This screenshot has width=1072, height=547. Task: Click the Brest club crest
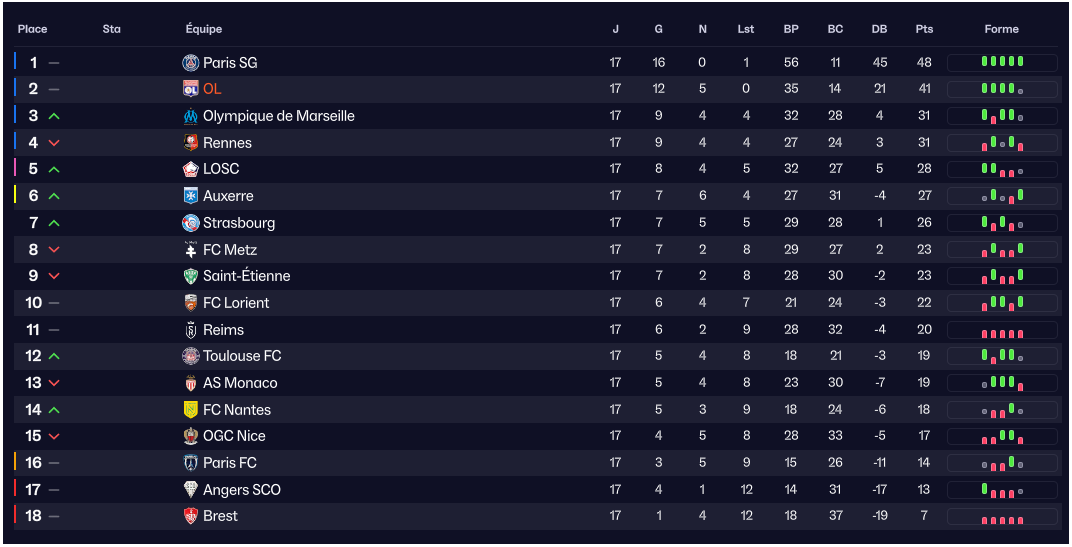tap(191, 516)
